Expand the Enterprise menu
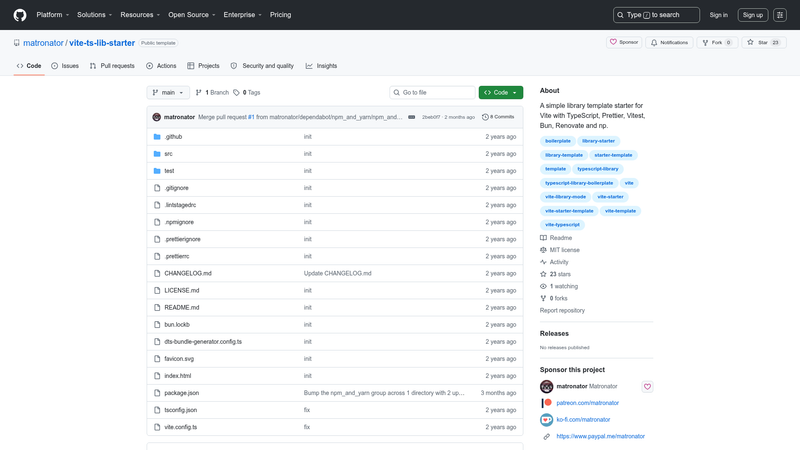 coord(242,15)
